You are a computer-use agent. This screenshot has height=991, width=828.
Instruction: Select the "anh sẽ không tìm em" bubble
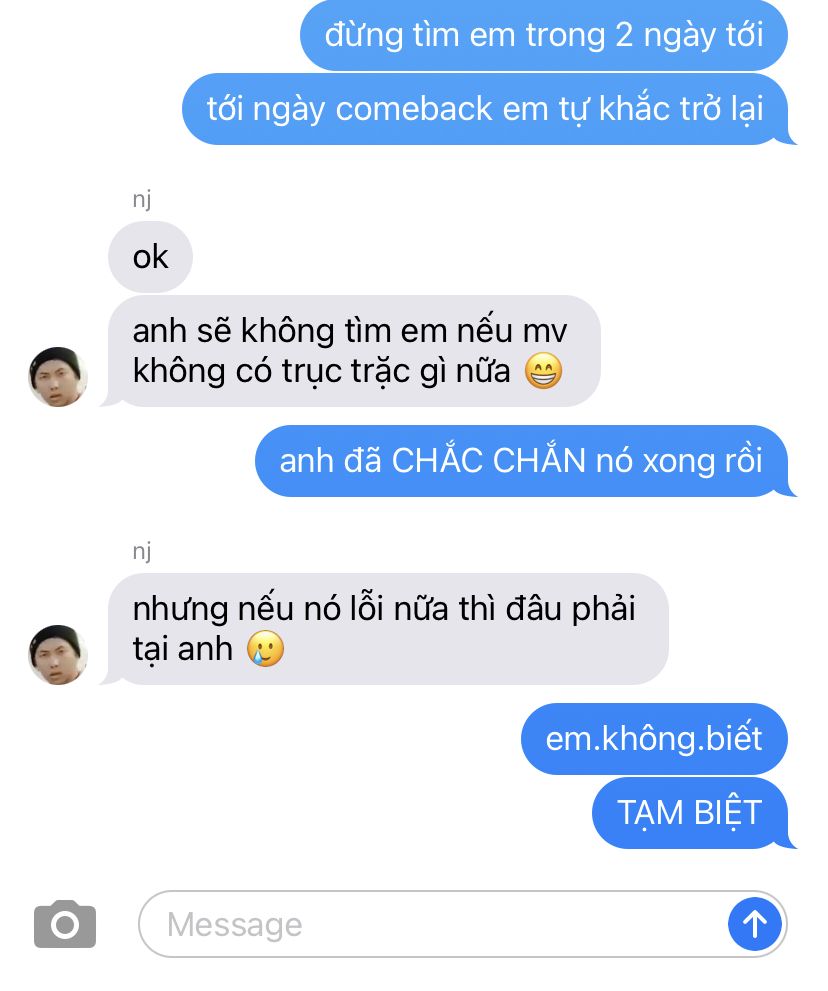[353, 351]
